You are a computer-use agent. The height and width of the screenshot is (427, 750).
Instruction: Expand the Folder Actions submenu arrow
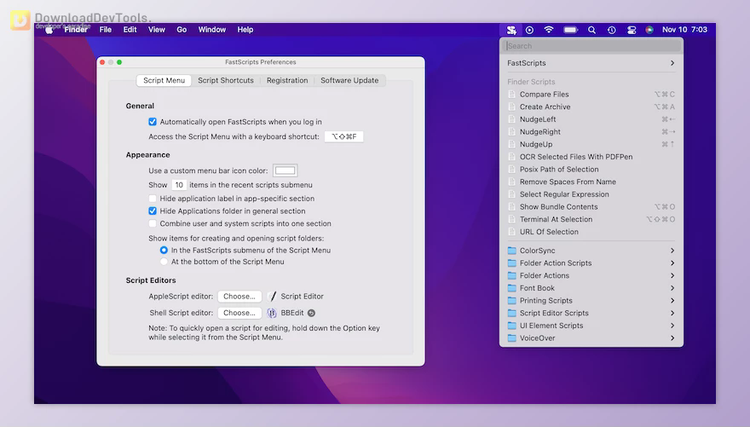672,275
